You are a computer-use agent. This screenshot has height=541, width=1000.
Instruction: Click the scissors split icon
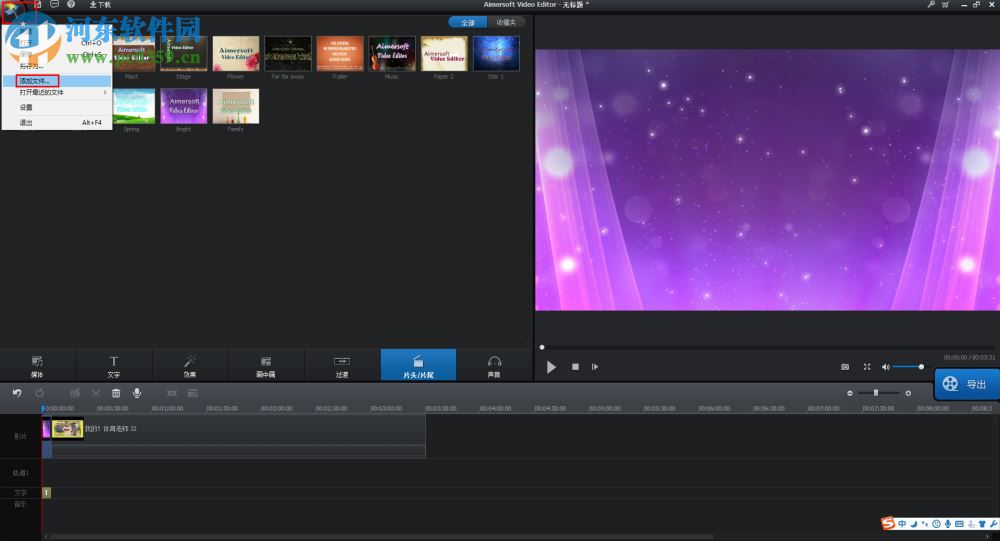coord(96,393)
